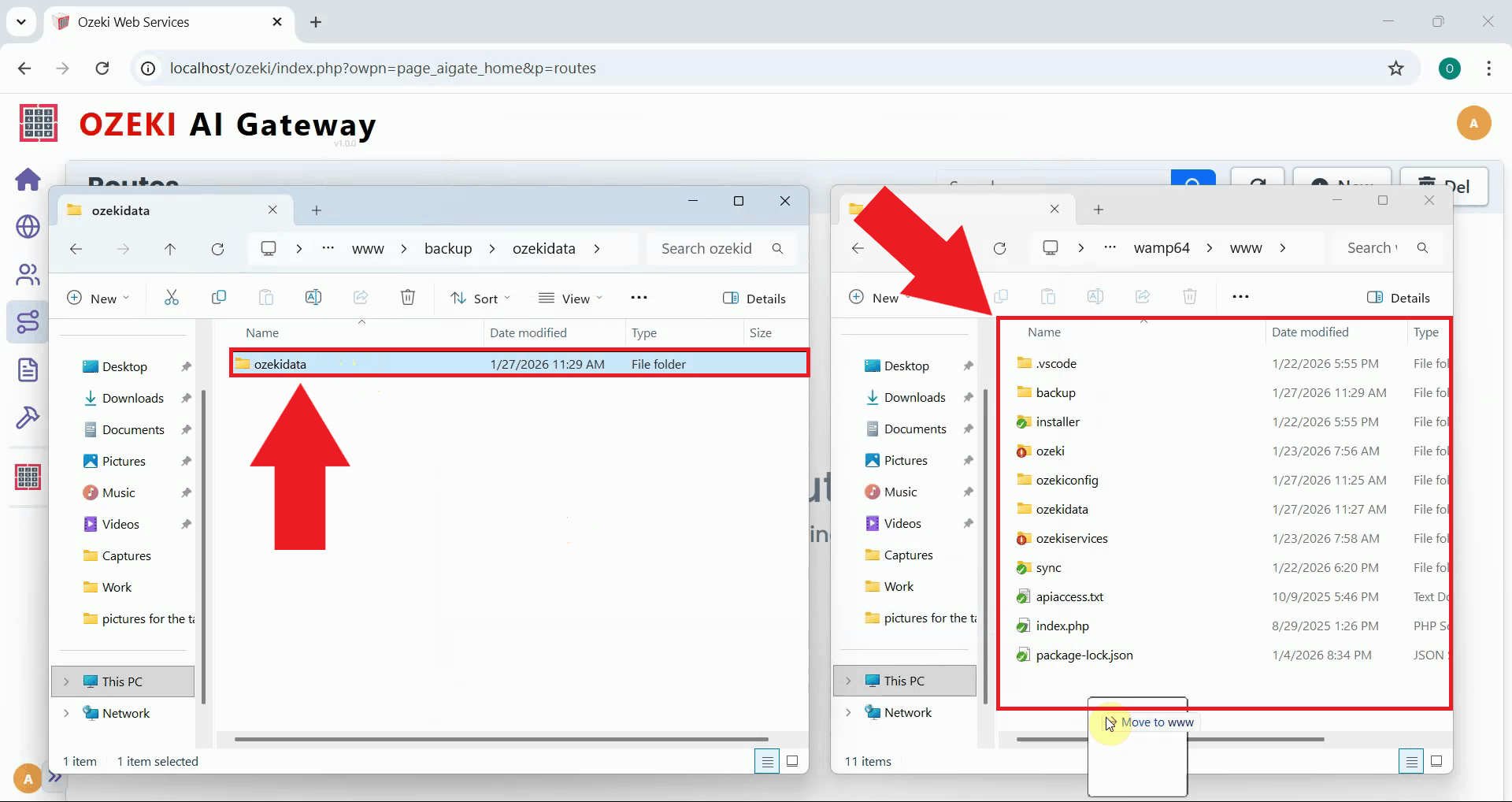Open the backup breadcrumb in the path bar
This screenshot has height=802, width=1512.
447,248
